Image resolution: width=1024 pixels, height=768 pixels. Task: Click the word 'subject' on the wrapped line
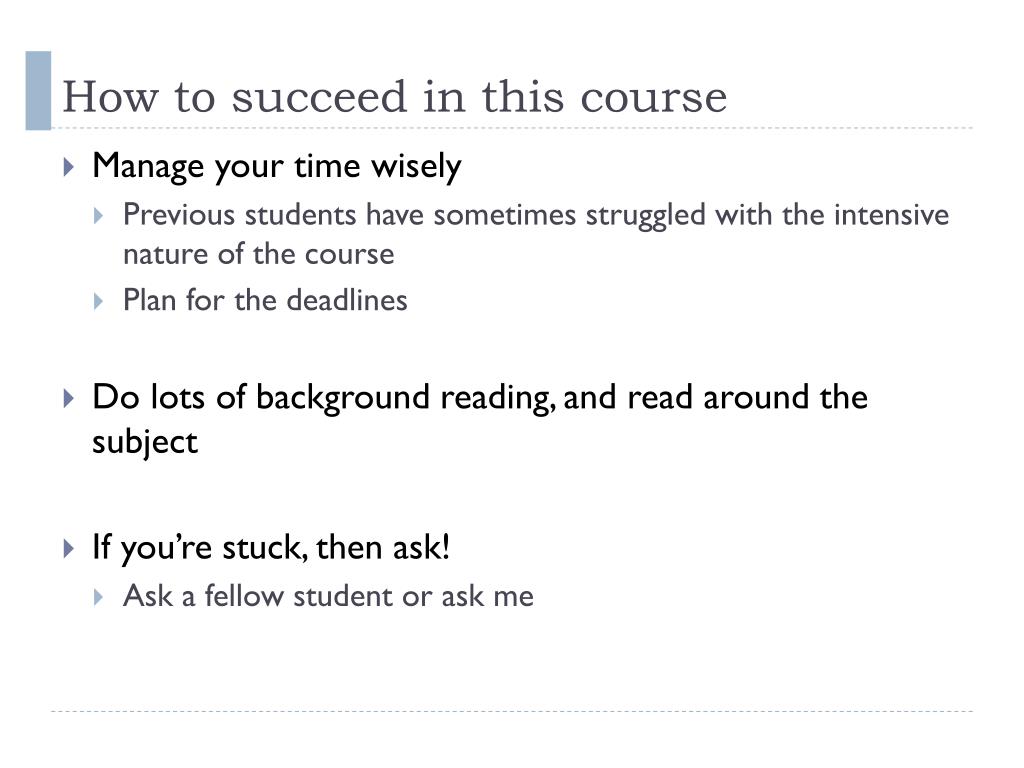tap(145, 443)
